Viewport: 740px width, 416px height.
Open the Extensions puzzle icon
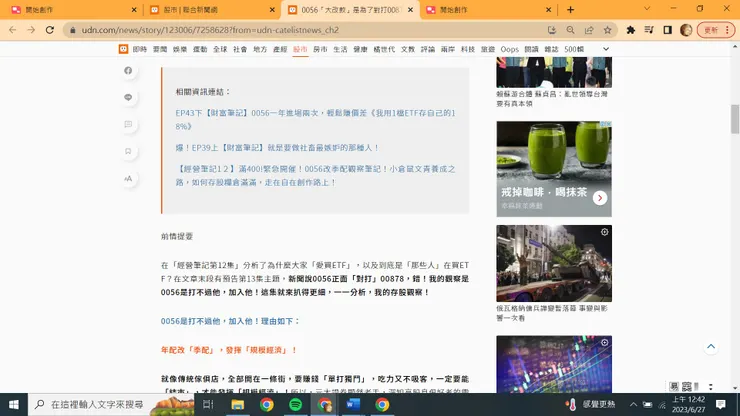[x=631, y=30]
